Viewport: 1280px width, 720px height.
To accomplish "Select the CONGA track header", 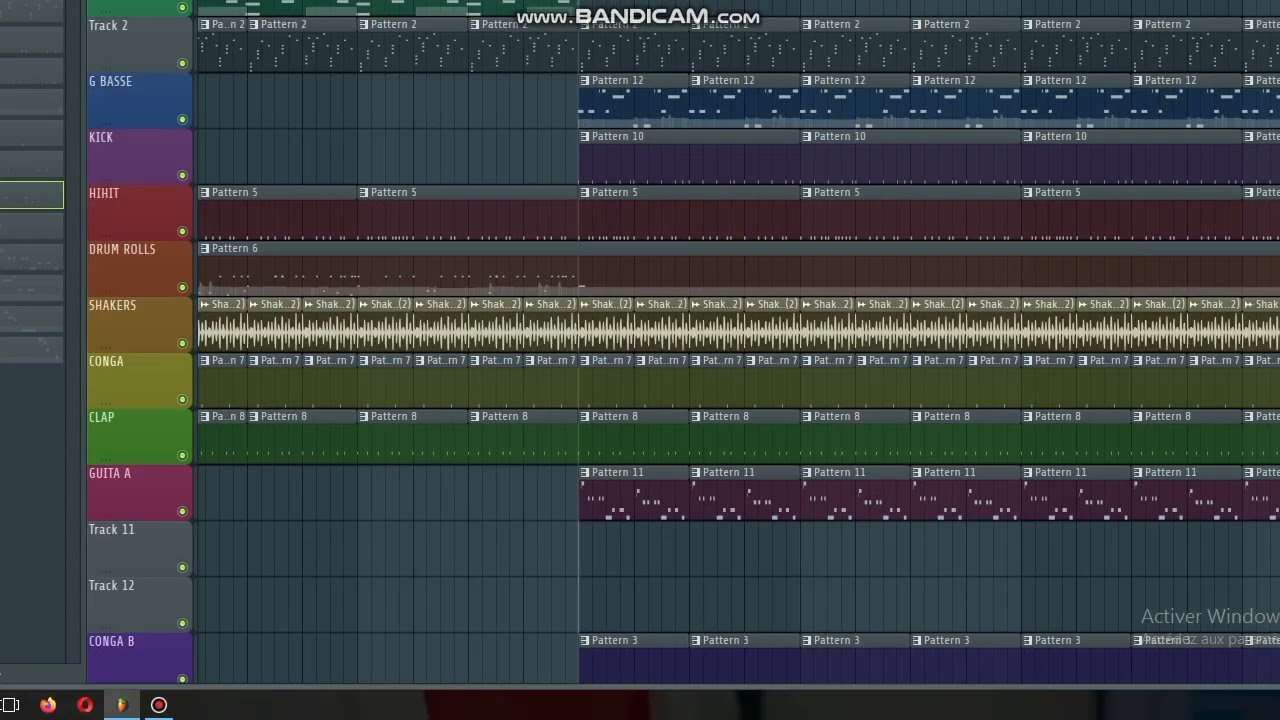I will [139, 381].
